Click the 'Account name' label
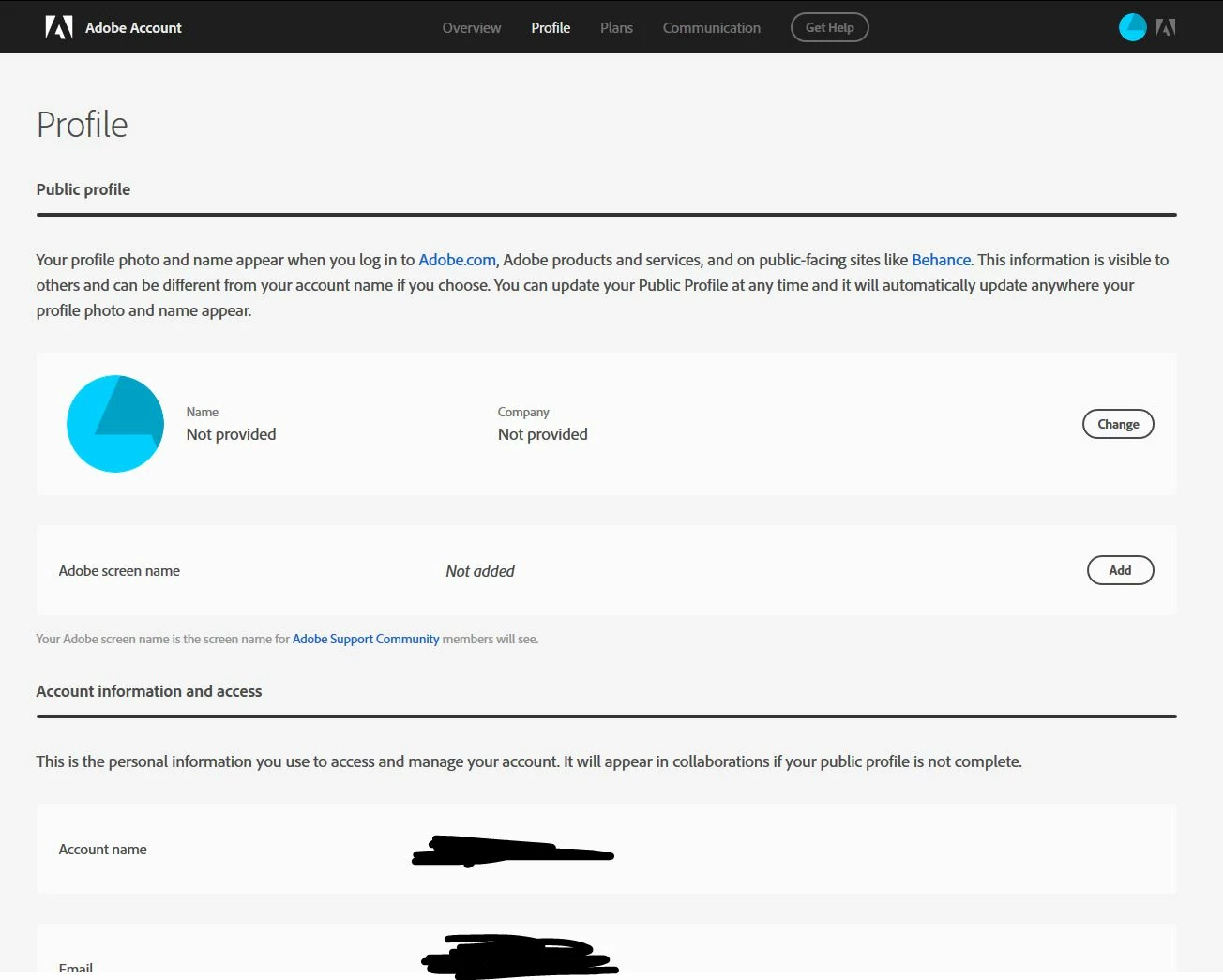The image size is (1223, 980). click(102, 850)
